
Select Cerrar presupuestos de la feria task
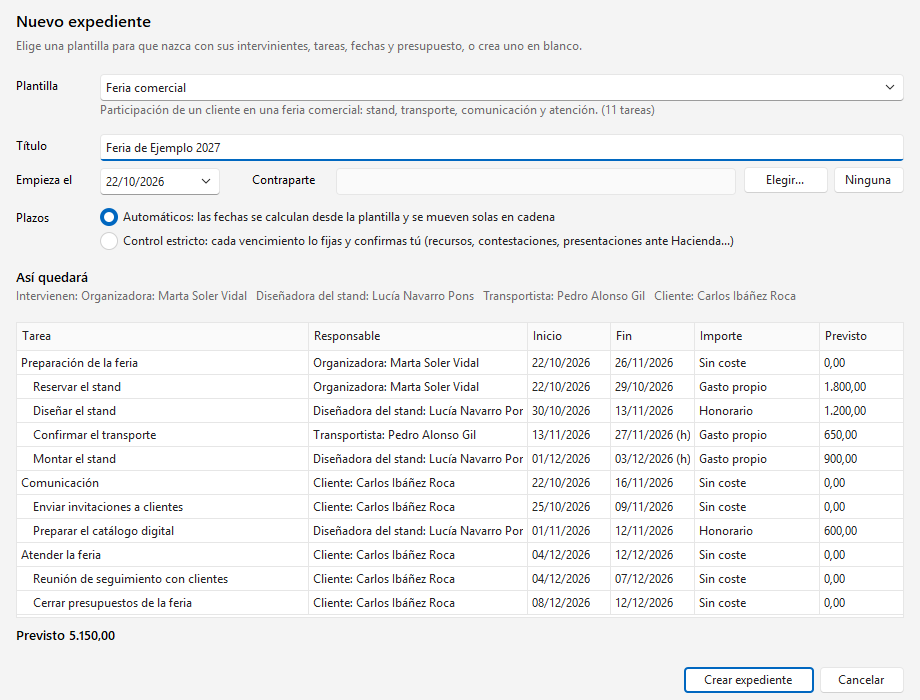pyautogui.click(x=460, y=603)
